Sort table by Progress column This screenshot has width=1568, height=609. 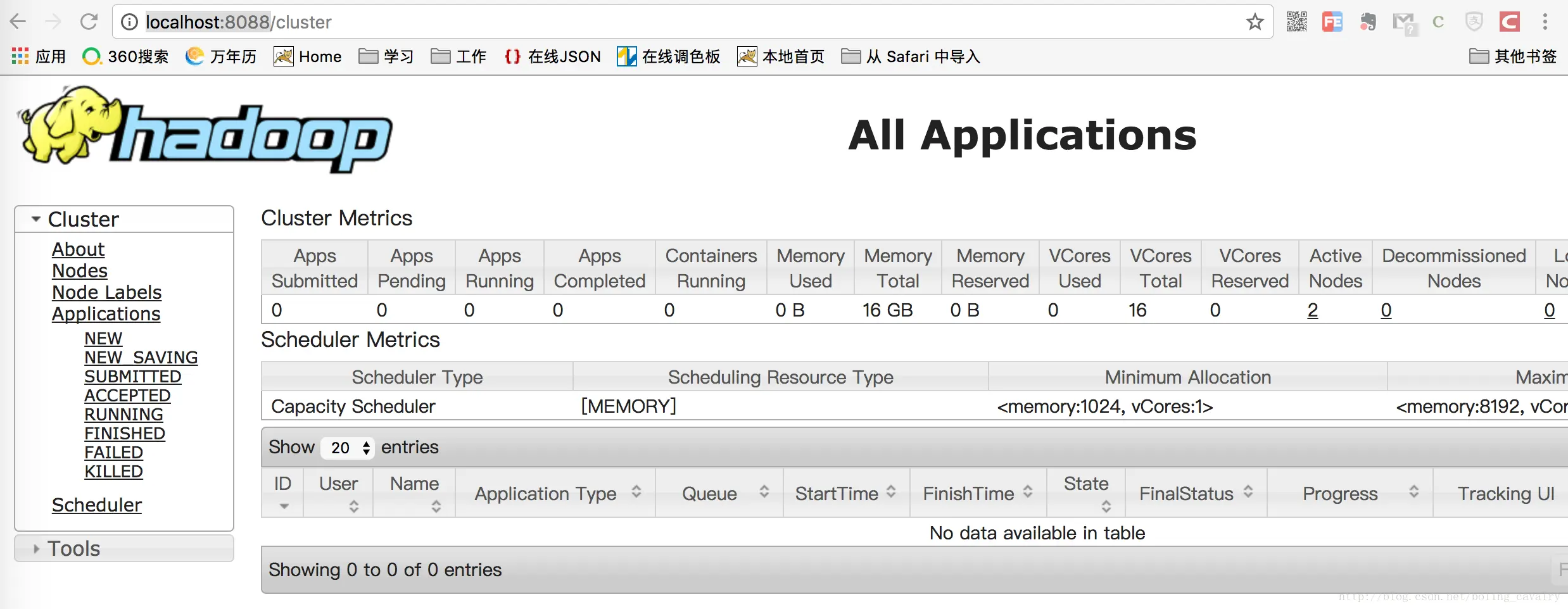click(x=1350, y=493)
